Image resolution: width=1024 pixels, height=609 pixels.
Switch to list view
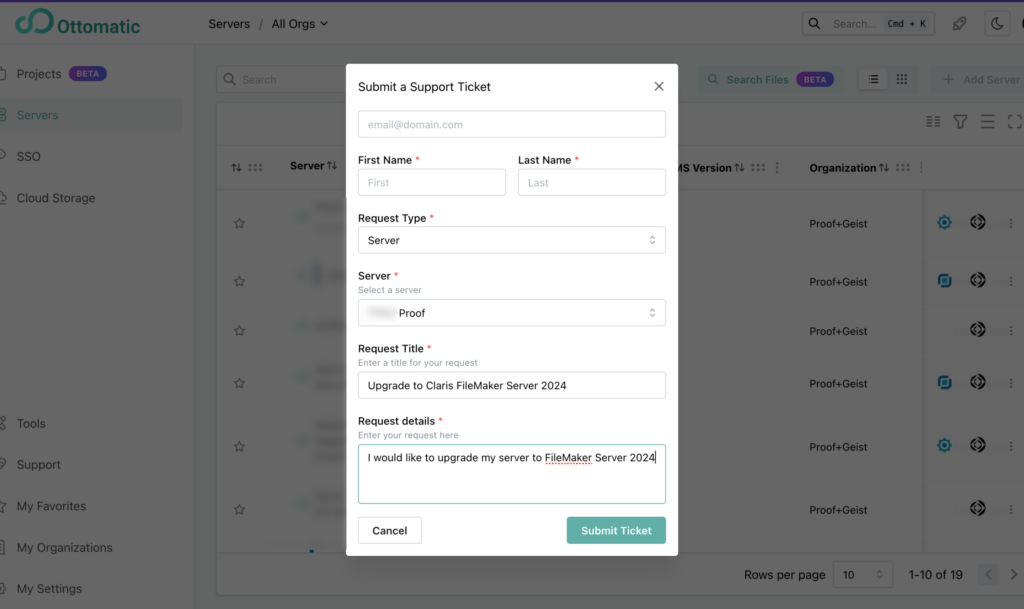[x=873, y=80]
